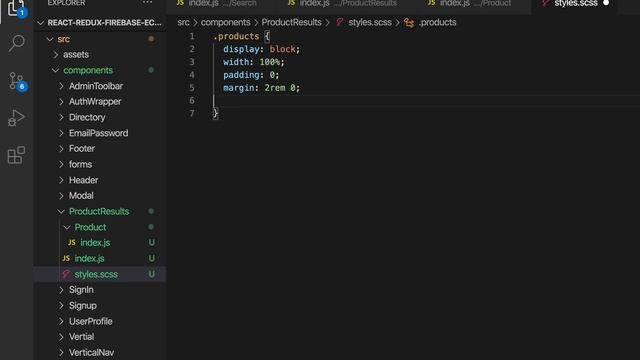640x360 pixels.
Task: Click the closing brace on line 7
Action: tap(216, 113)
